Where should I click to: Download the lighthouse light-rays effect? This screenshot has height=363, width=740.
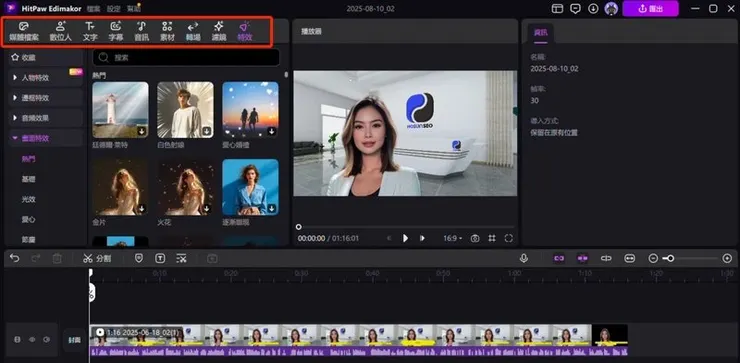(142, 131)
